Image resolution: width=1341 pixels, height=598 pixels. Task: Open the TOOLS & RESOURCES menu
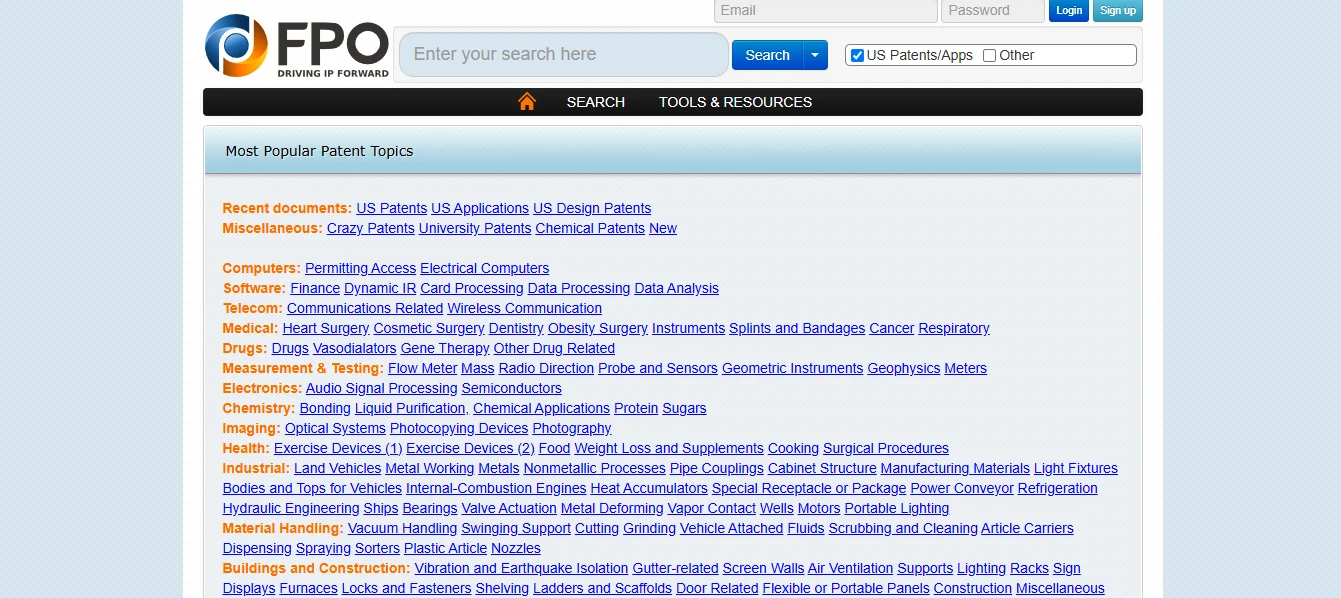[x=735, y=102]
